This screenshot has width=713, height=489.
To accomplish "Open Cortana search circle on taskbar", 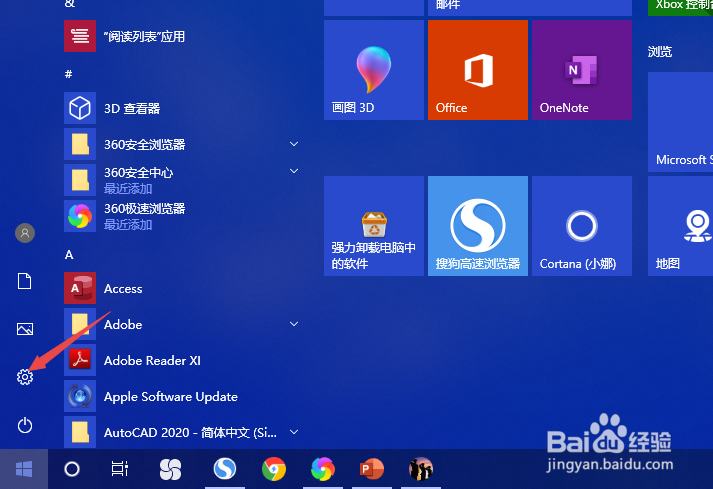I will click(x=72, y=469).
